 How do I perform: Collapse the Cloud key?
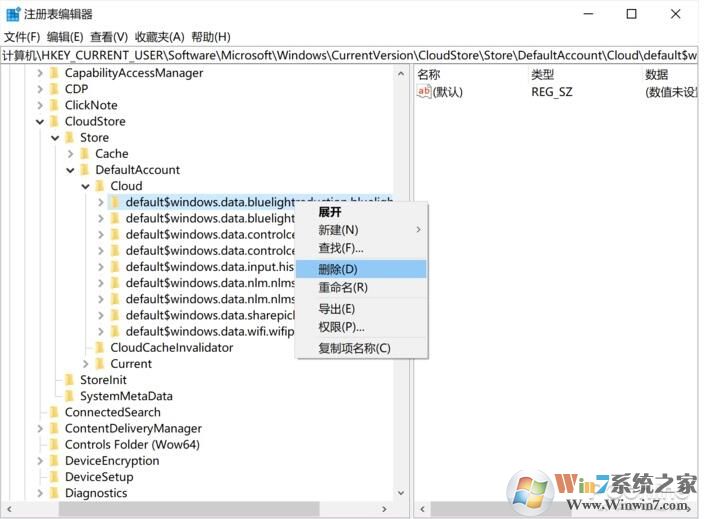coord(86,186)
